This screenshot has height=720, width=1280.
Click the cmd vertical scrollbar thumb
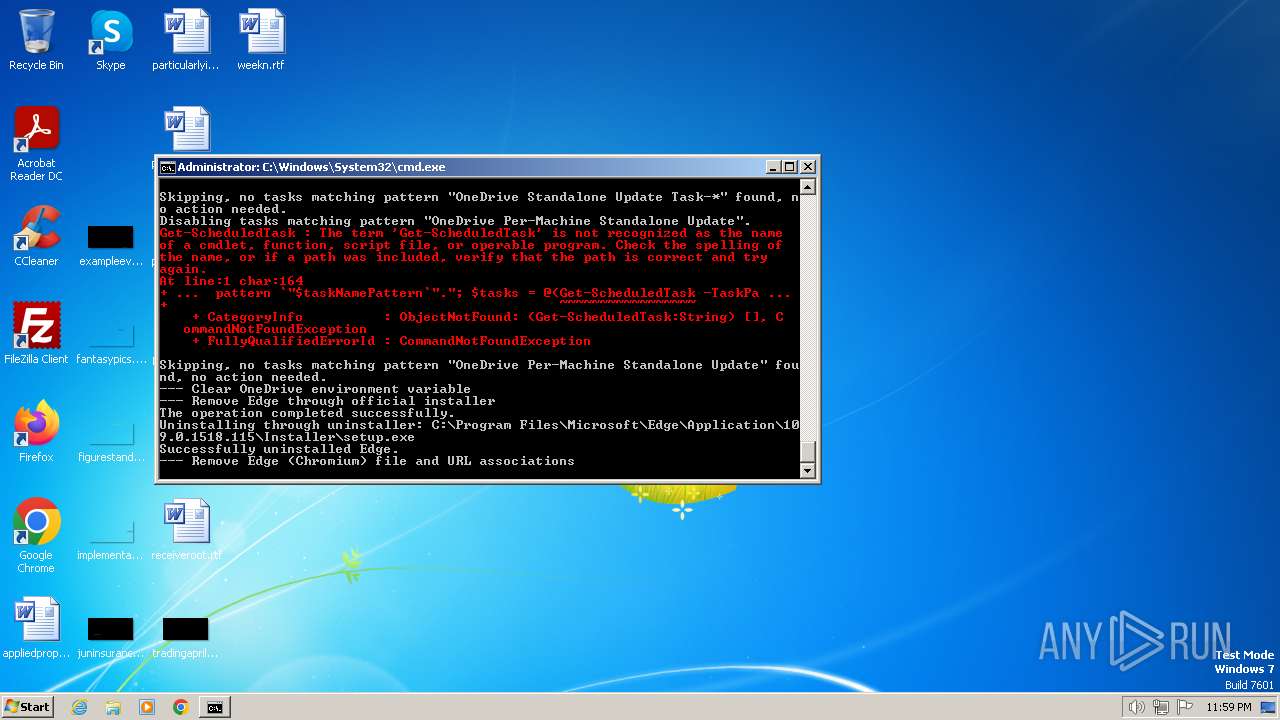coord(808,451)
